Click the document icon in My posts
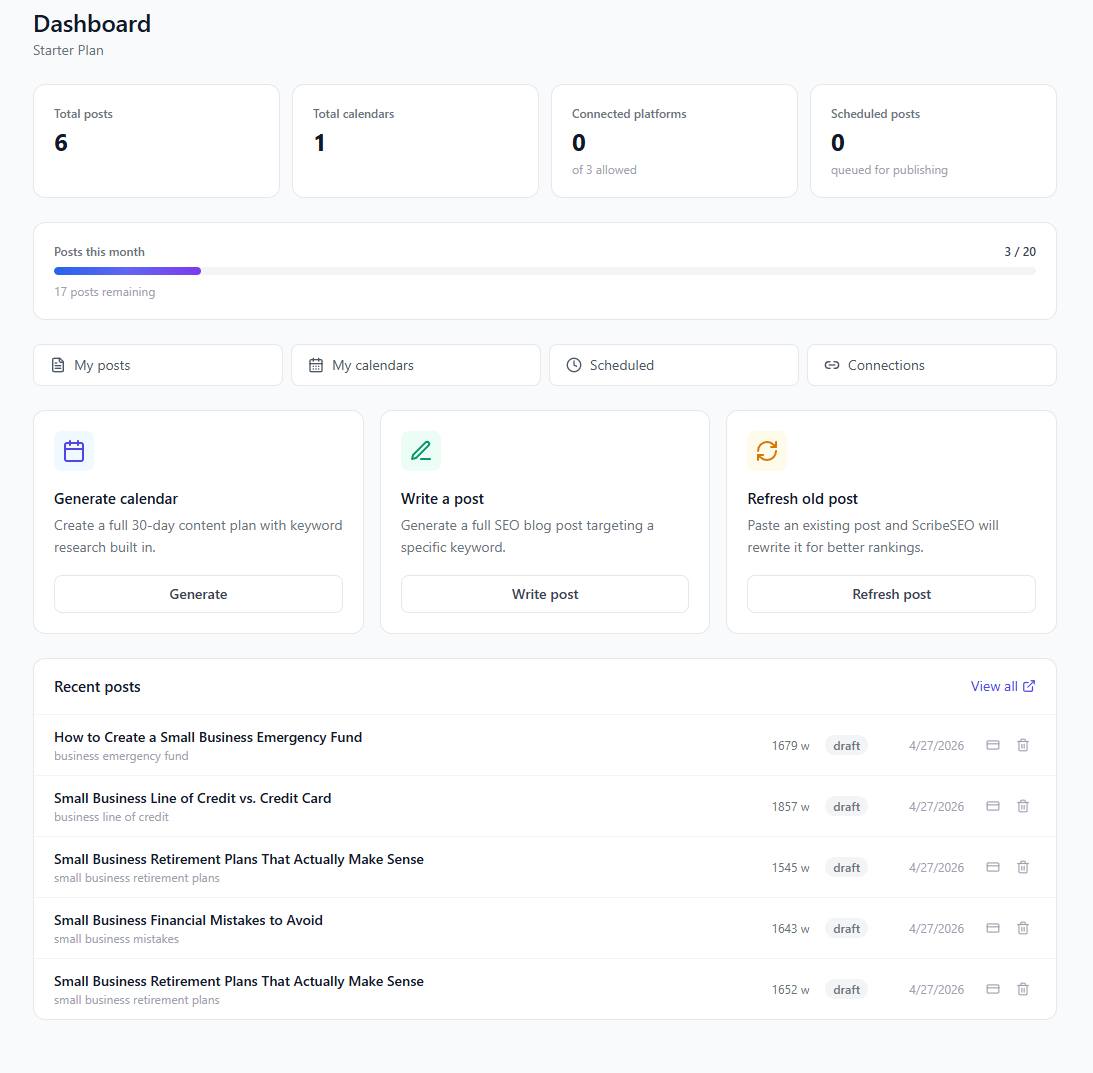 coord(59,365)
